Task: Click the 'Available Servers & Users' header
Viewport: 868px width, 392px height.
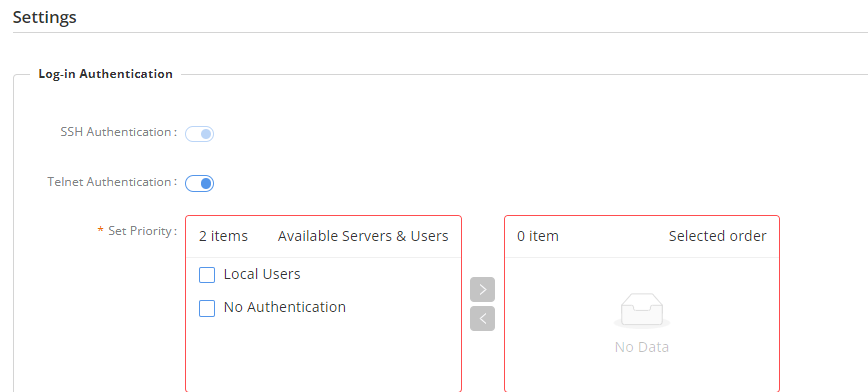Action: [x=363, y=236]
